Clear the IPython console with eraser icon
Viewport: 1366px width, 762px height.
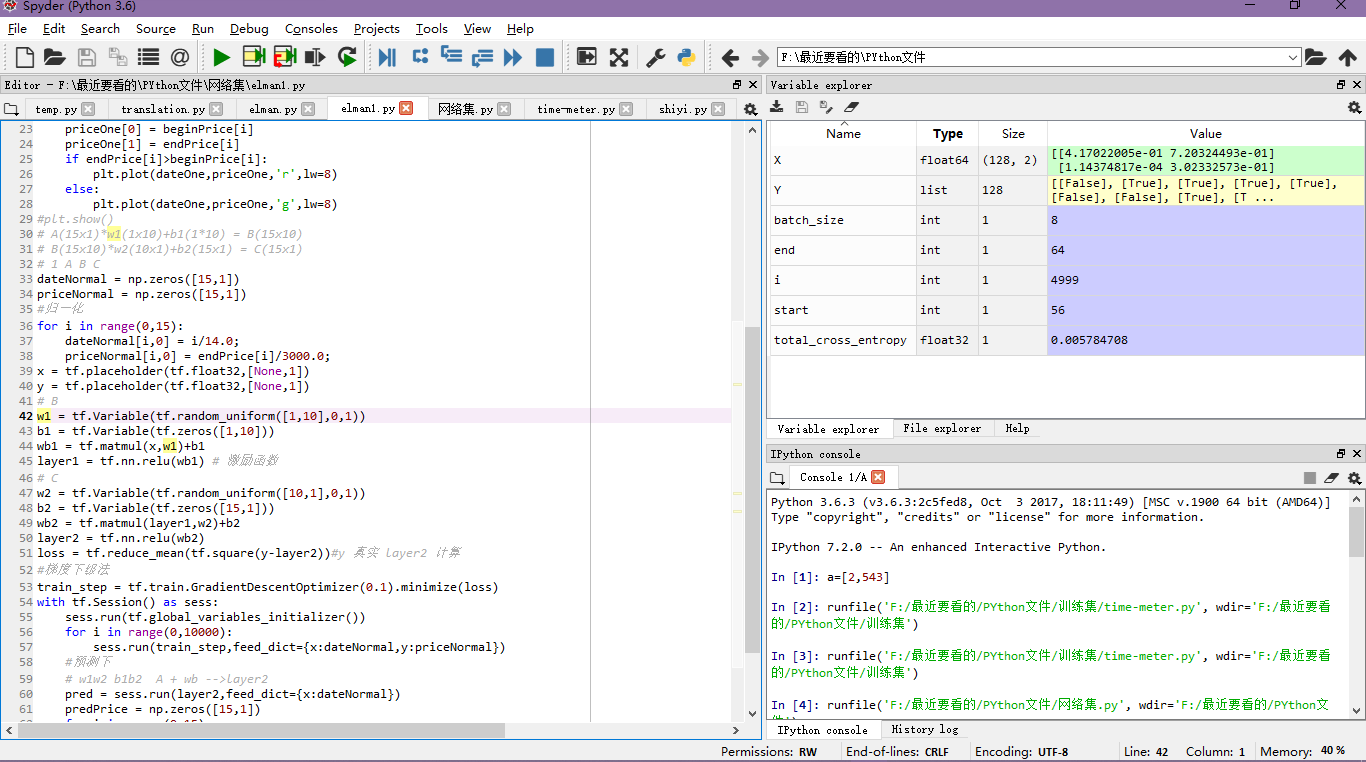(1331, 478)
